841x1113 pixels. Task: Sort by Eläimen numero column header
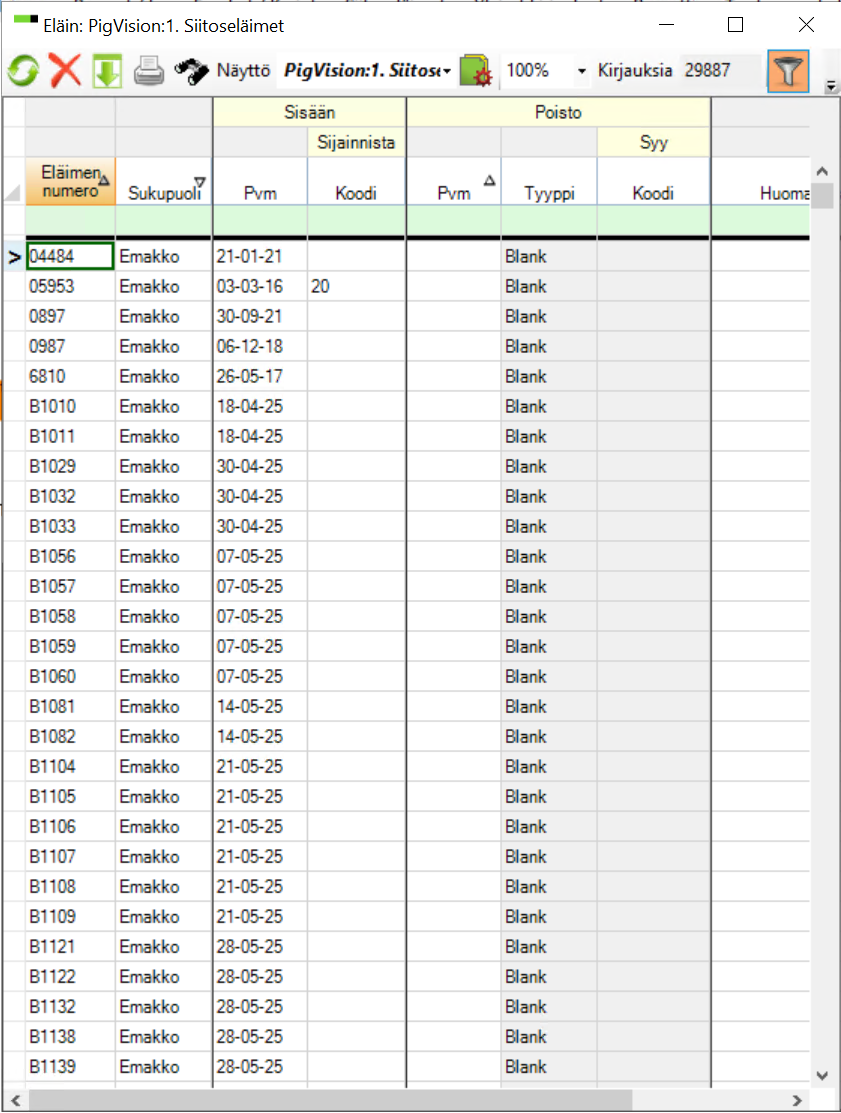coord(70,182)
